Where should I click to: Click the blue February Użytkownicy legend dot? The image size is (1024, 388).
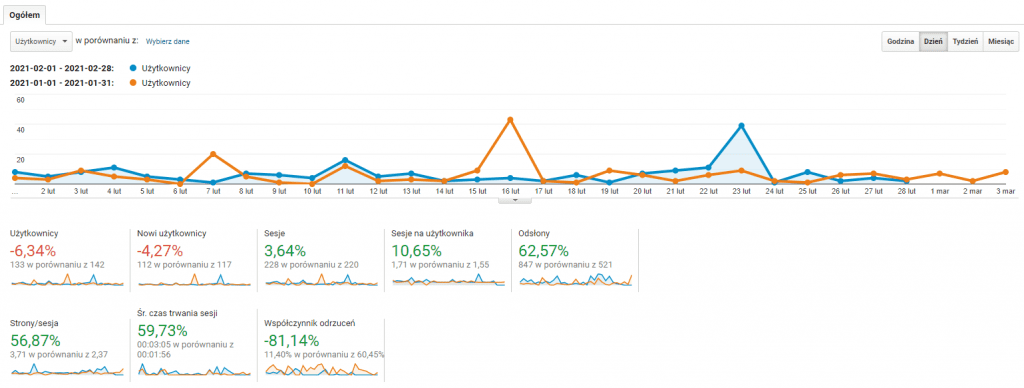(134, 67)
